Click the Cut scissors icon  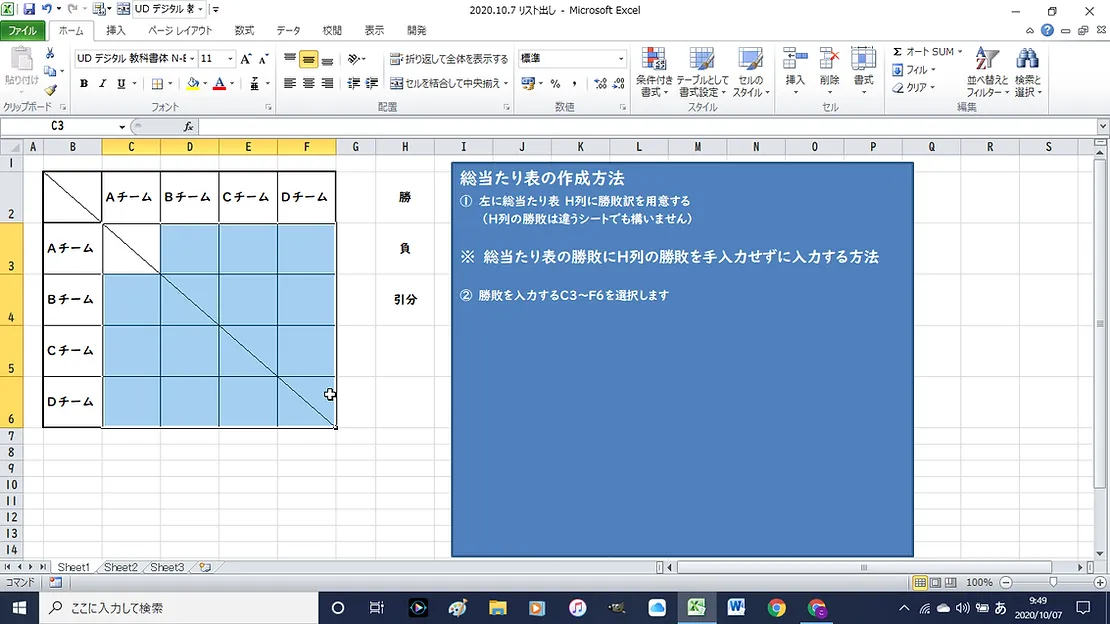tap(51, 54)
